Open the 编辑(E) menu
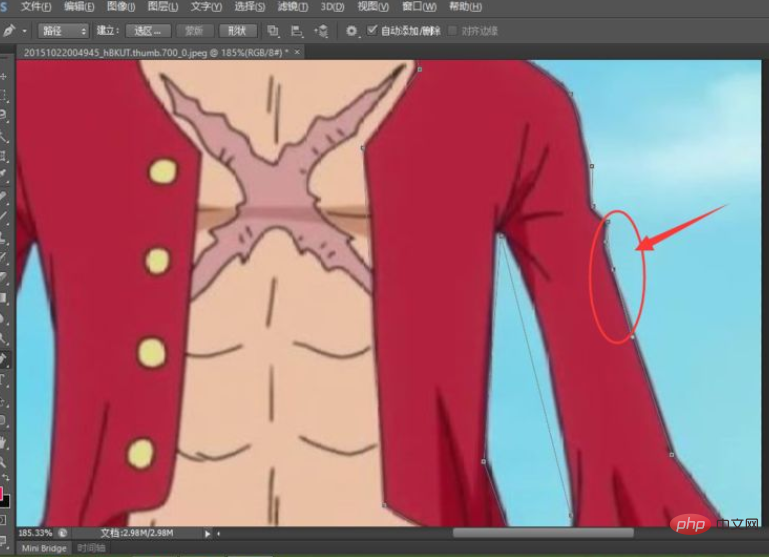This screenshot has width=769, height=557. (78, 7)
